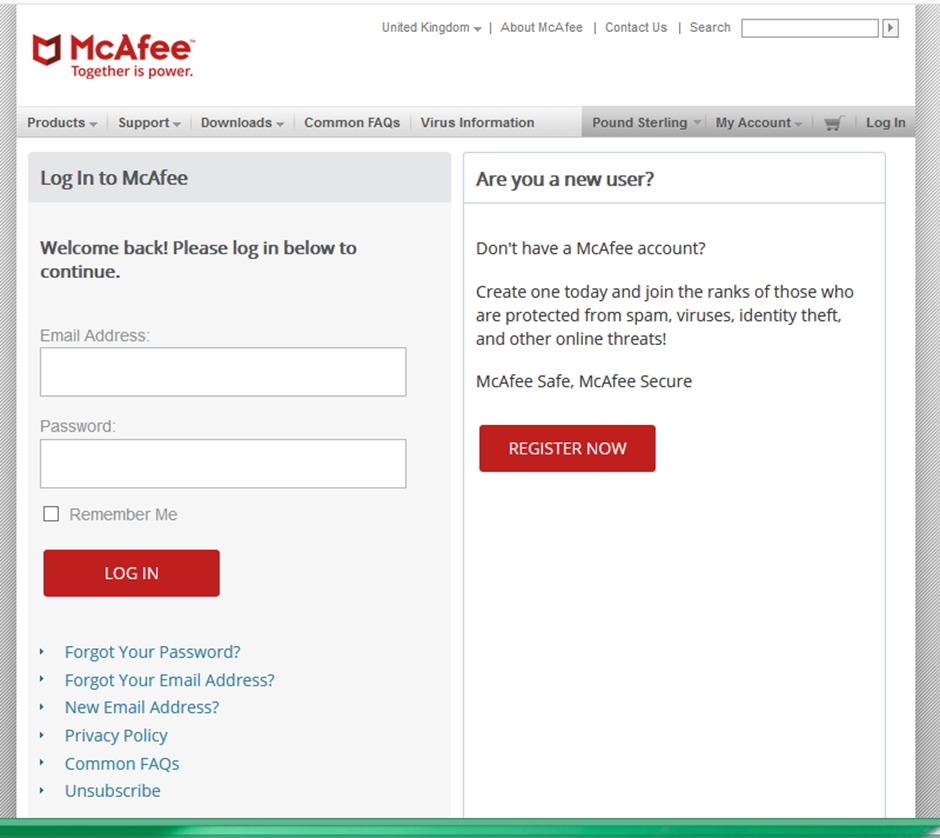This screenshot has height=838, width=940.
Task: Open the About McAfee link
Action: 541,28
